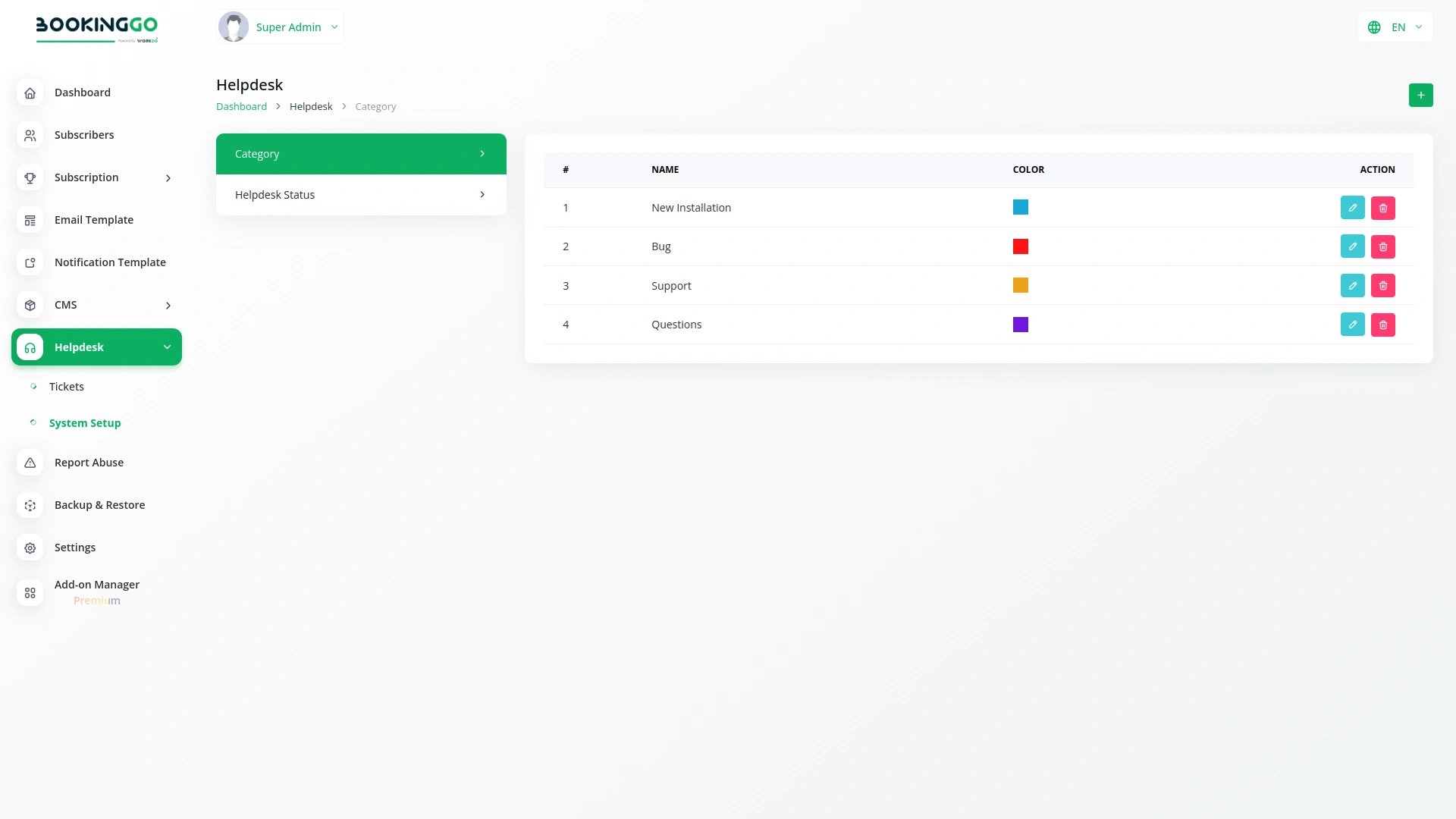Open Notification Template via its sidebar icon
The image size is (1456, 819).
30,262
